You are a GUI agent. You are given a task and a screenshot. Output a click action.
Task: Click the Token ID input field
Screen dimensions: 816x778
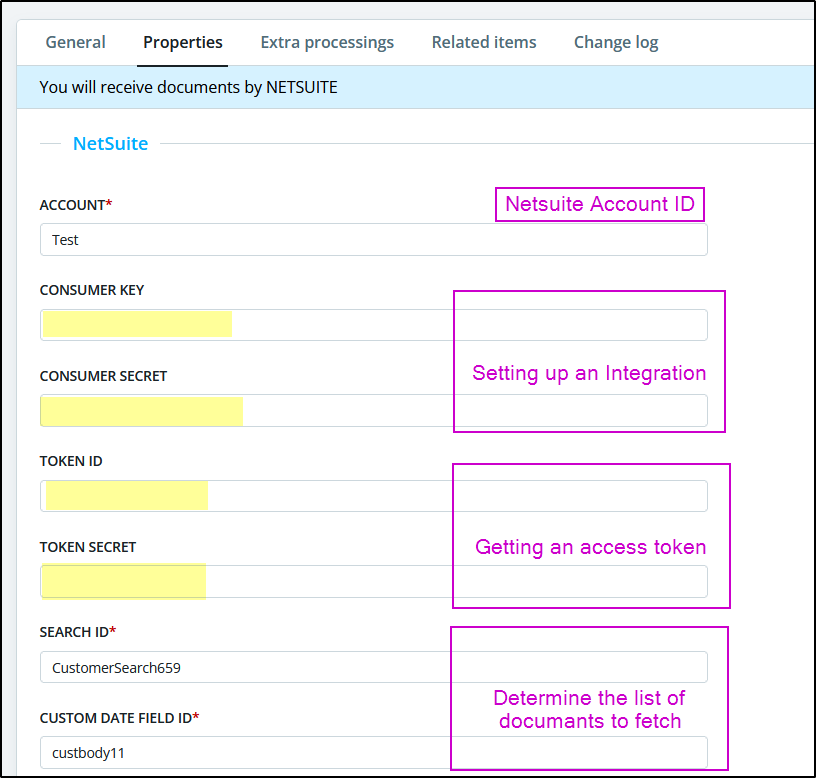tap(374, 496)
